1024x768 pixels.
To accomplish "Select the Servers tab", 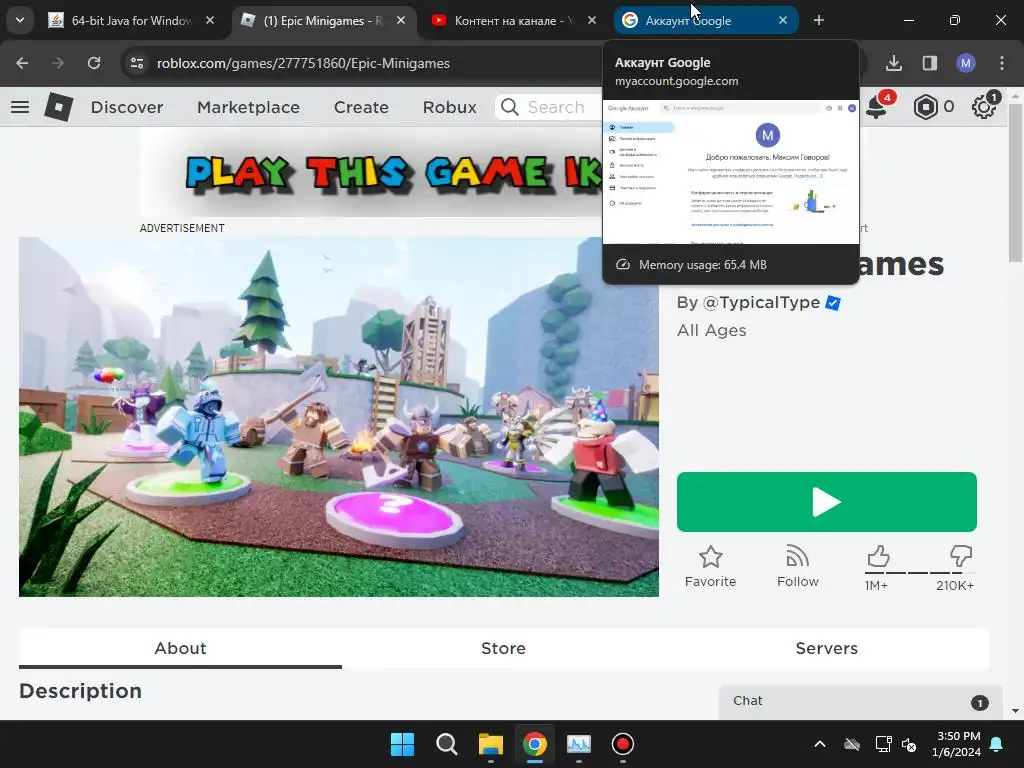I will (826, 648).
